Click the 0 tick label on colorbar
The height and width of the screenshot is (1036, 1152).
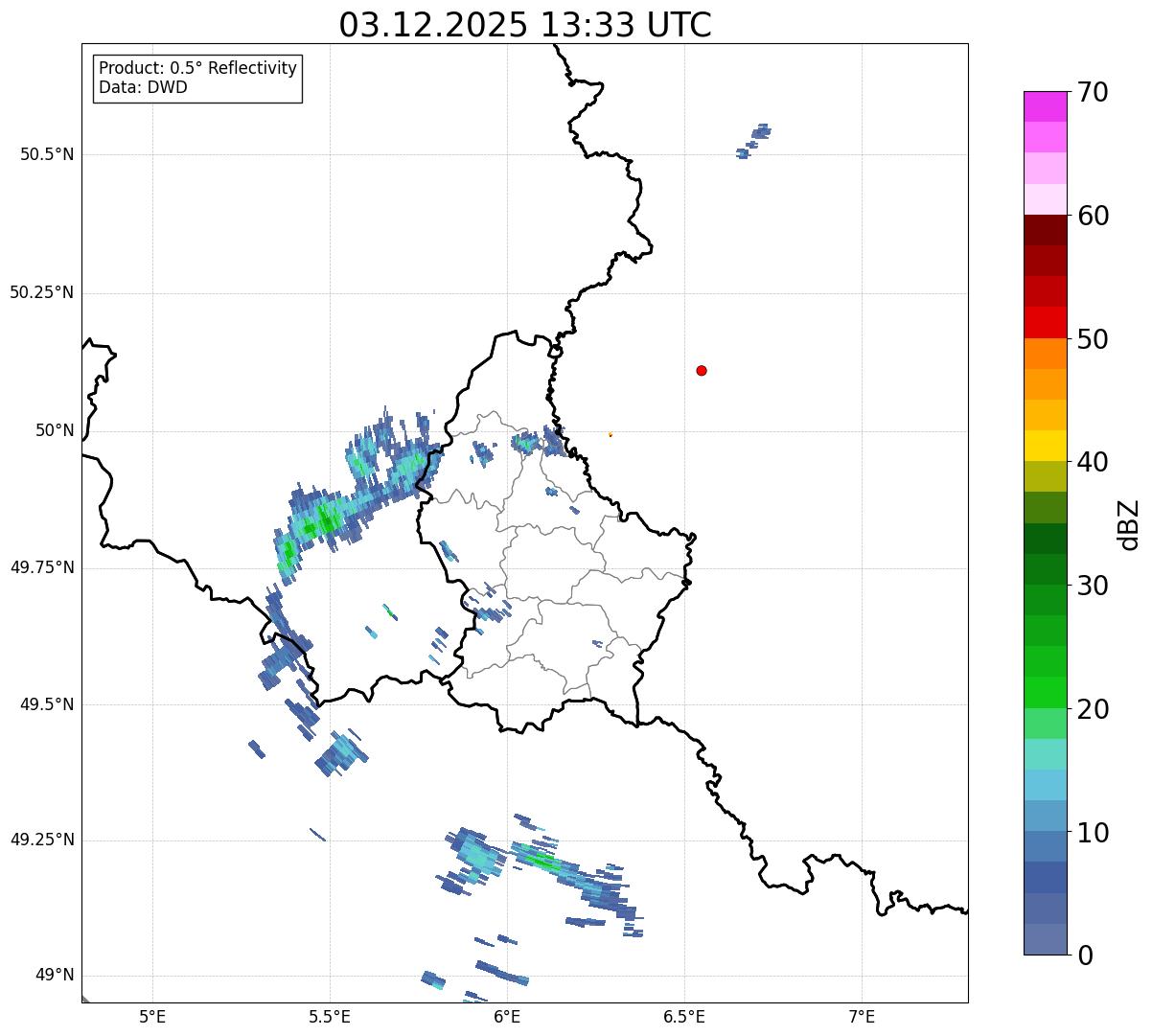tap(1085, 955)
